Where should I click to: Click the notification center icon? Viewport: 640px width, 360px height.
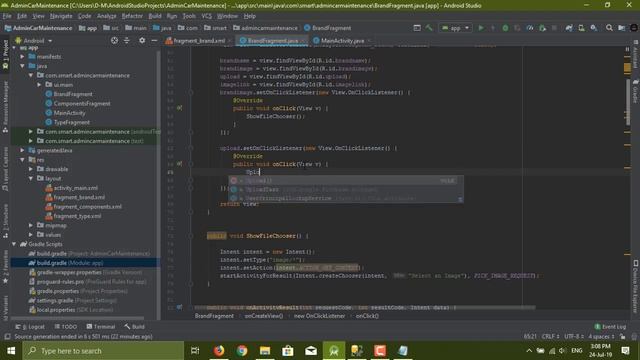point(625,351)
